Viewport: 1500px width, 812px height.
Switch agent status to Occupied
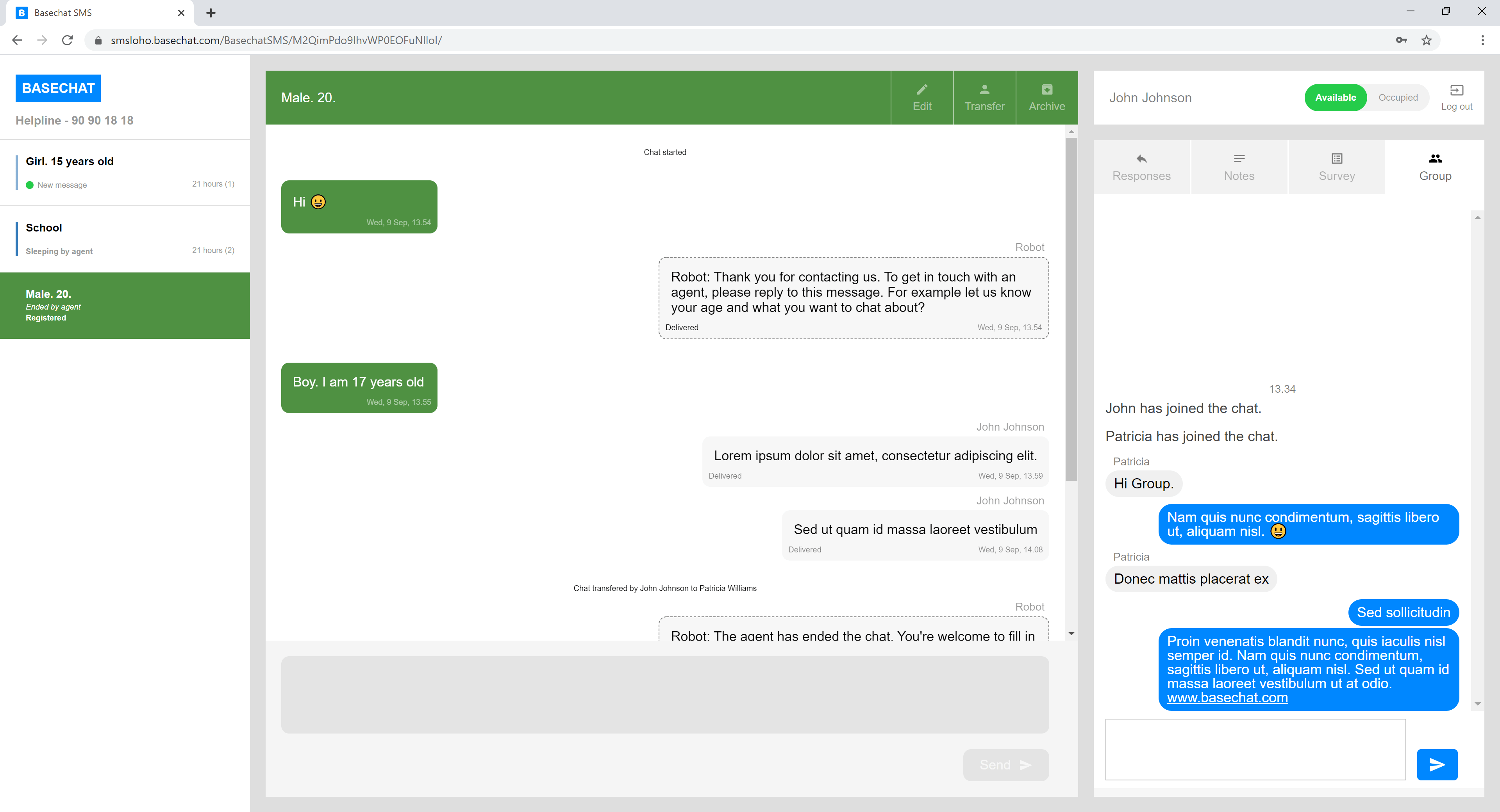(x=1399, y=97)
